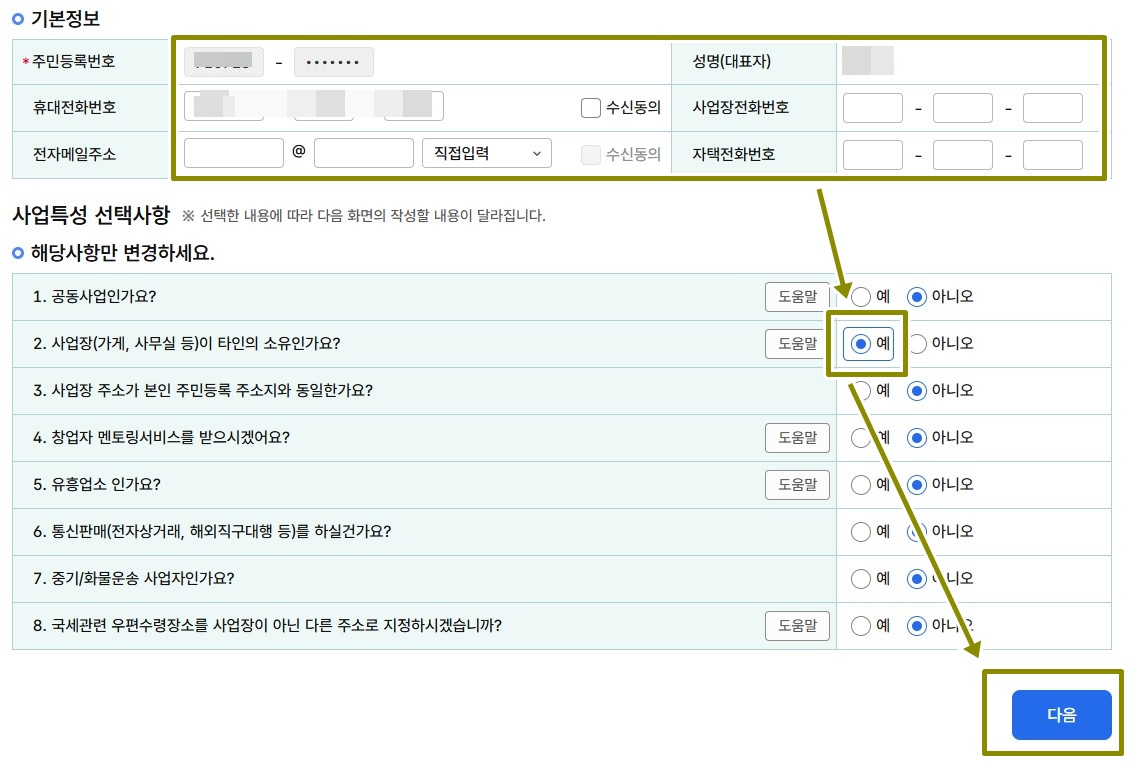Viewport: 1132px width, 761px height.
Task: Select 예 for 우편수령장소 다른 주소 question
Action: (x=861, y=625)
